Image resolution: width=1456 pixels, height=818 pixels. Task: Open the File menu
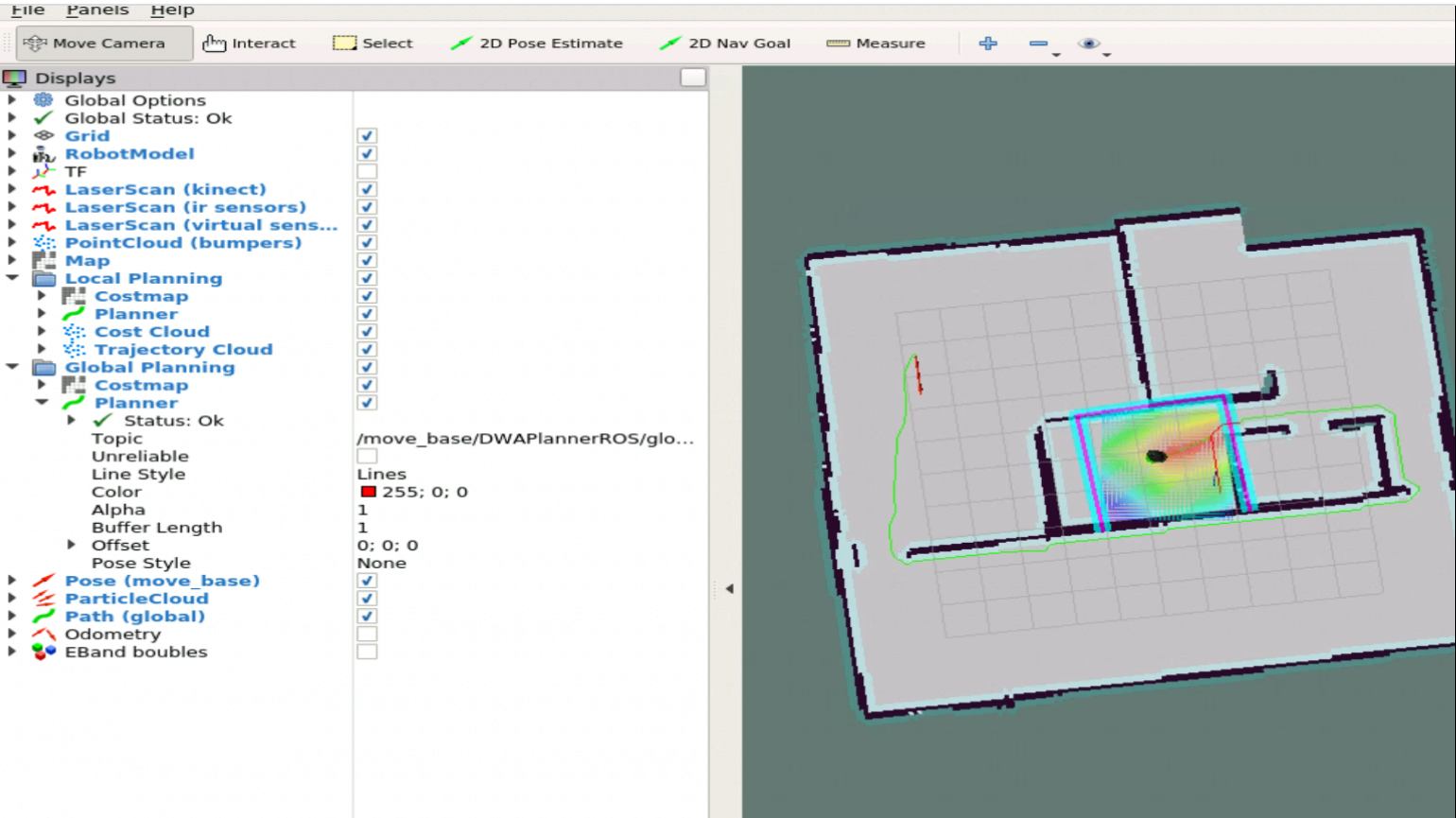(x=28, y=9)
